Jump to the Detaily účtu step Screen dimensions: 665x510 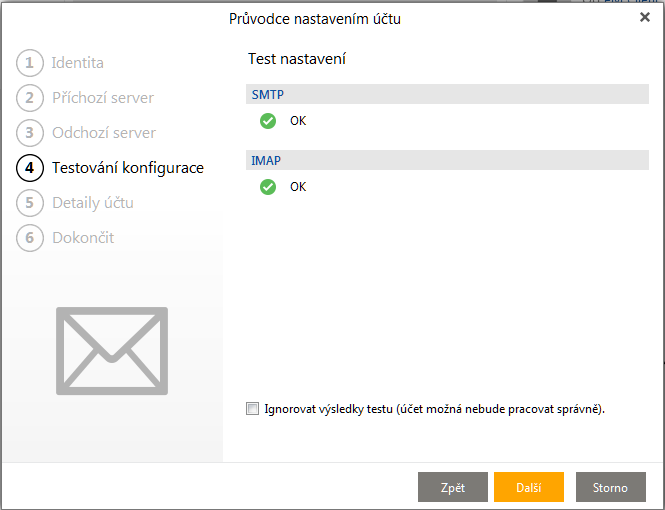(x=93, y=203)
